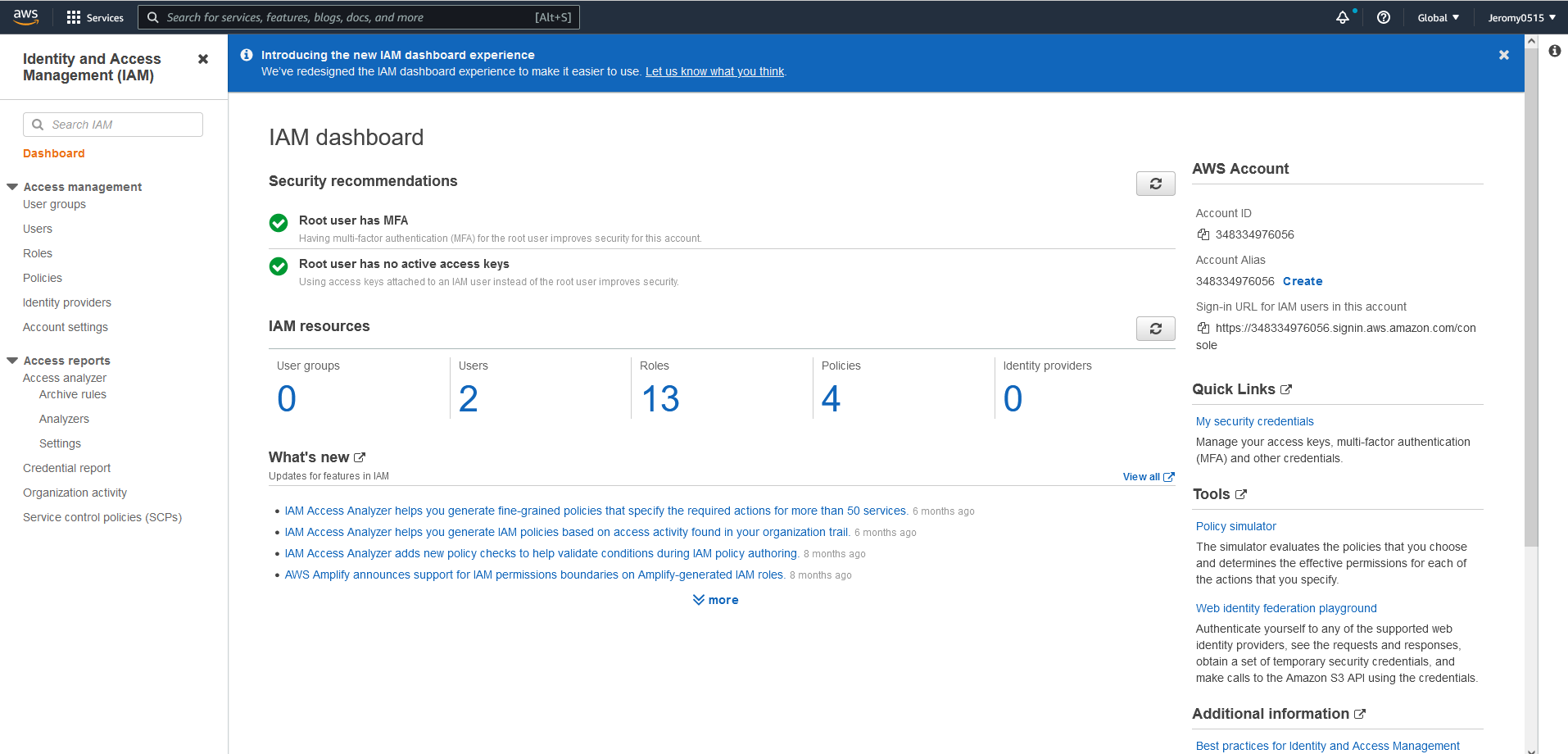Click the top services search box
This screenshot has height=754, width=1568.
[x=359, y=17]
